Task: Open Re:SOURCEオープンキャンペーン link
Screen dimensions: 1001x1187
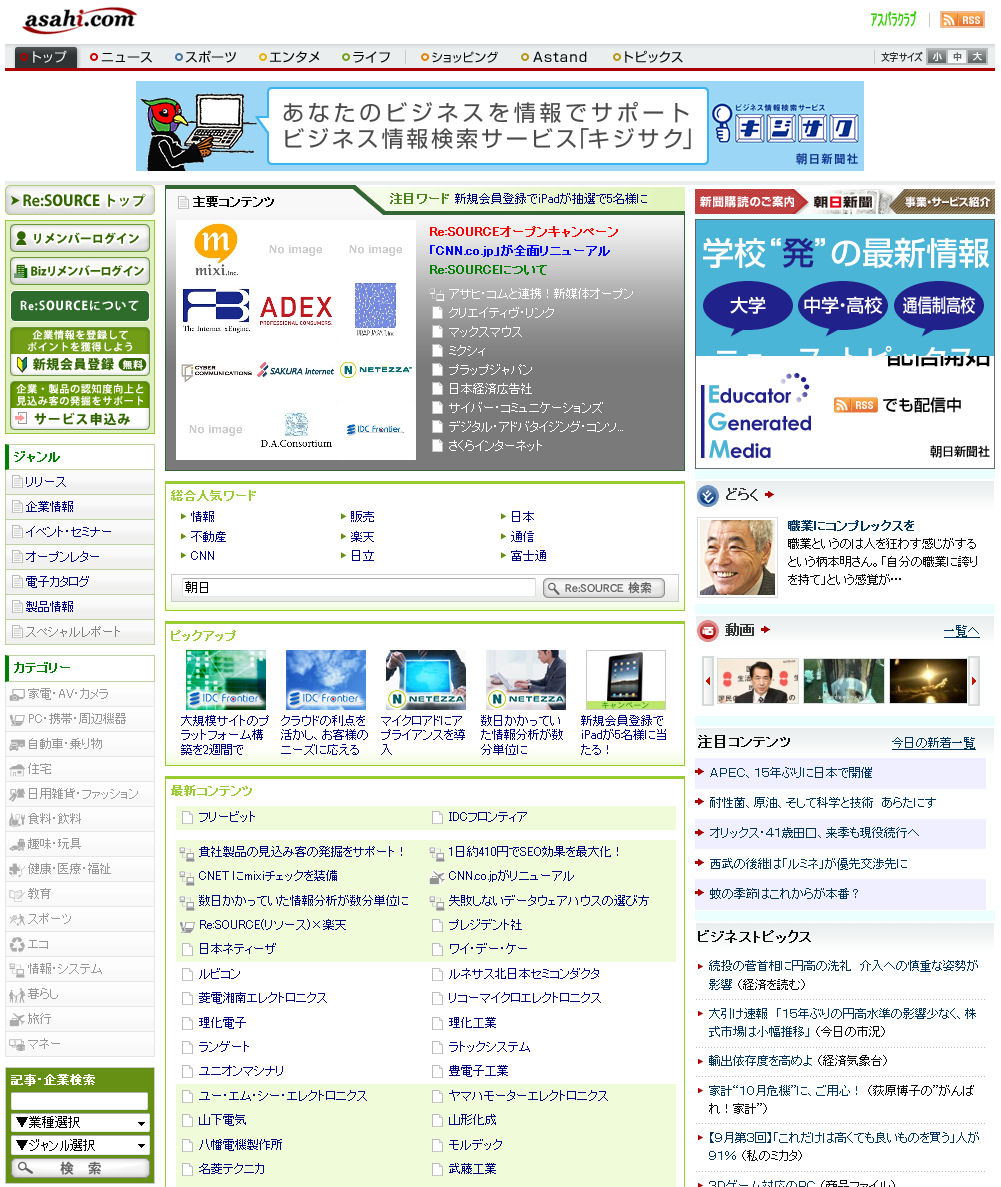Action: click(x=523, y=232)
